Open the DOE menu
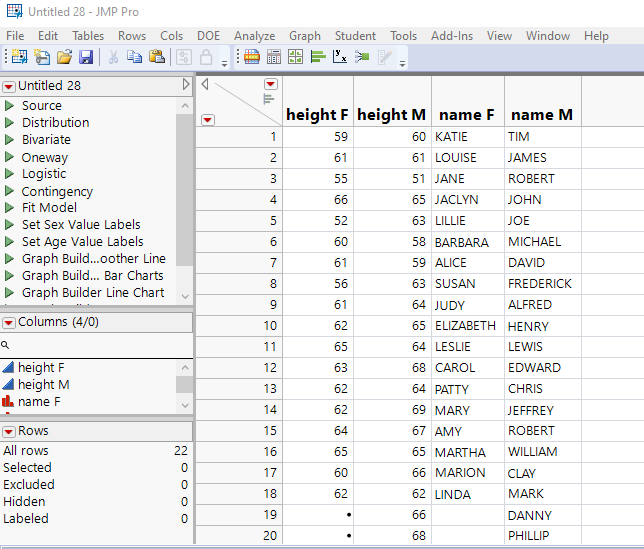This screenshot has width=644, height=549. (209, 36)
